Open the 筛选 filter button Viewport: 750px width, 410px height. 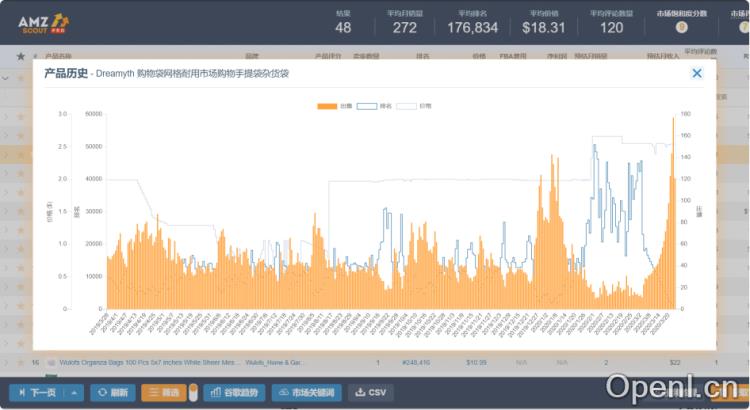pyautogui.click(x=163, y=392)
